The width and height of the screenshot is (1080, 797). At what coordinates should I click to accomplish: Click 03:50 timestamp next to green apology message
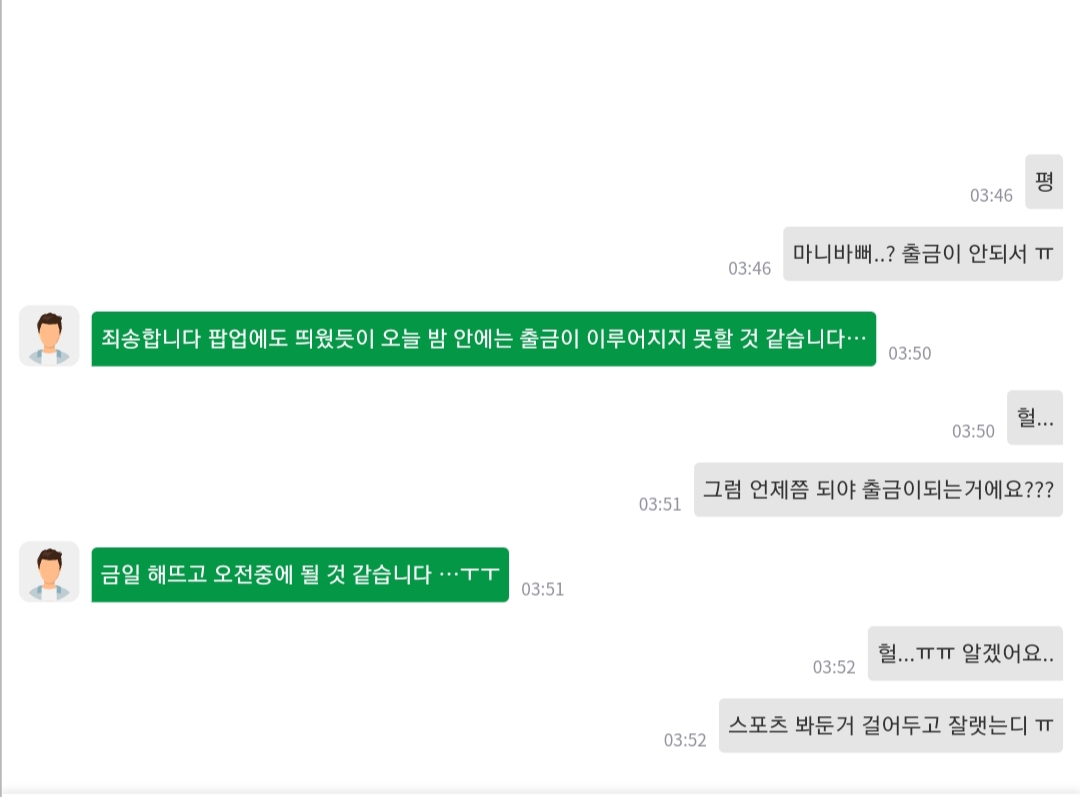[909, 353]
